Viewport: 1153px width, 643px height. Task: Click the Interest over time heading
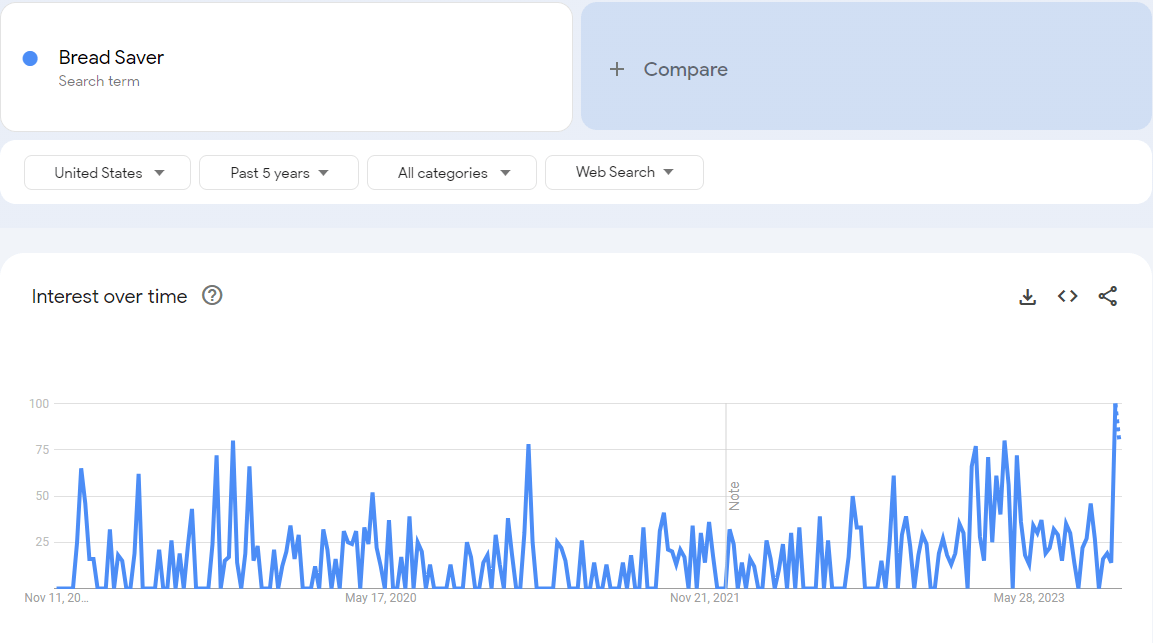pos(109,296)
